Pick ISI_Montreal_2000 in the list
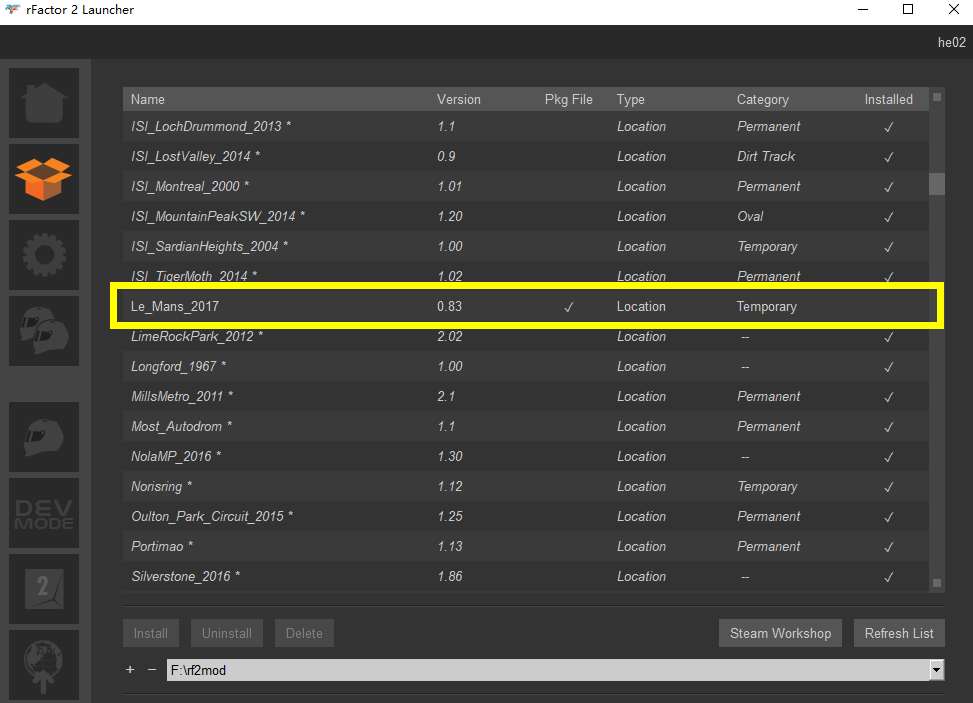 coord(526,186)
